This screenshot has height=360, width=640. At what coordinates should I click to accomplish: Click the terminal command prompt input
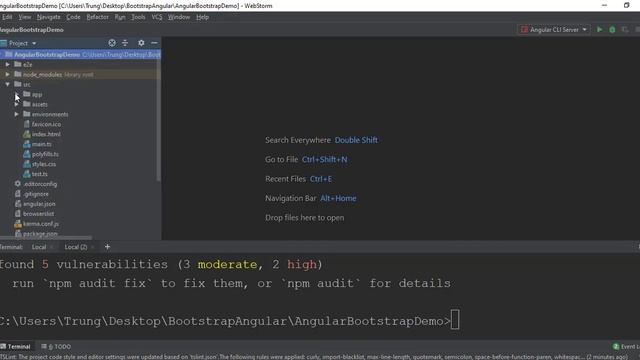click(x=455, y=320)
